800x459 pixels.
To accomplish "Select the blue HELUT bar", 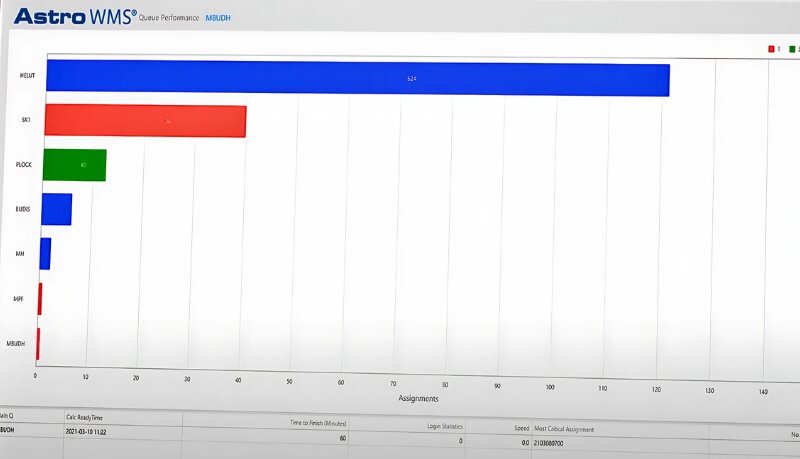I will (357, 78).
